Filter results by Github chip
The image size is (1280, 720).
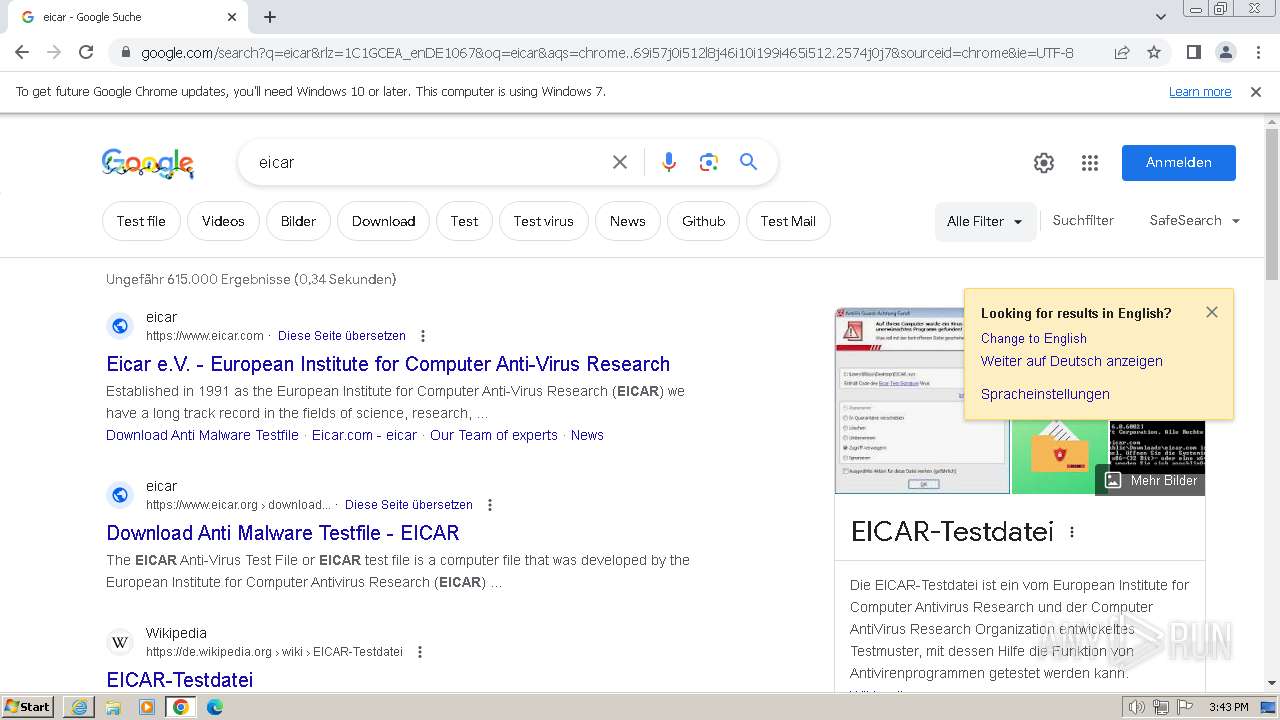click(x=703, y=221)
